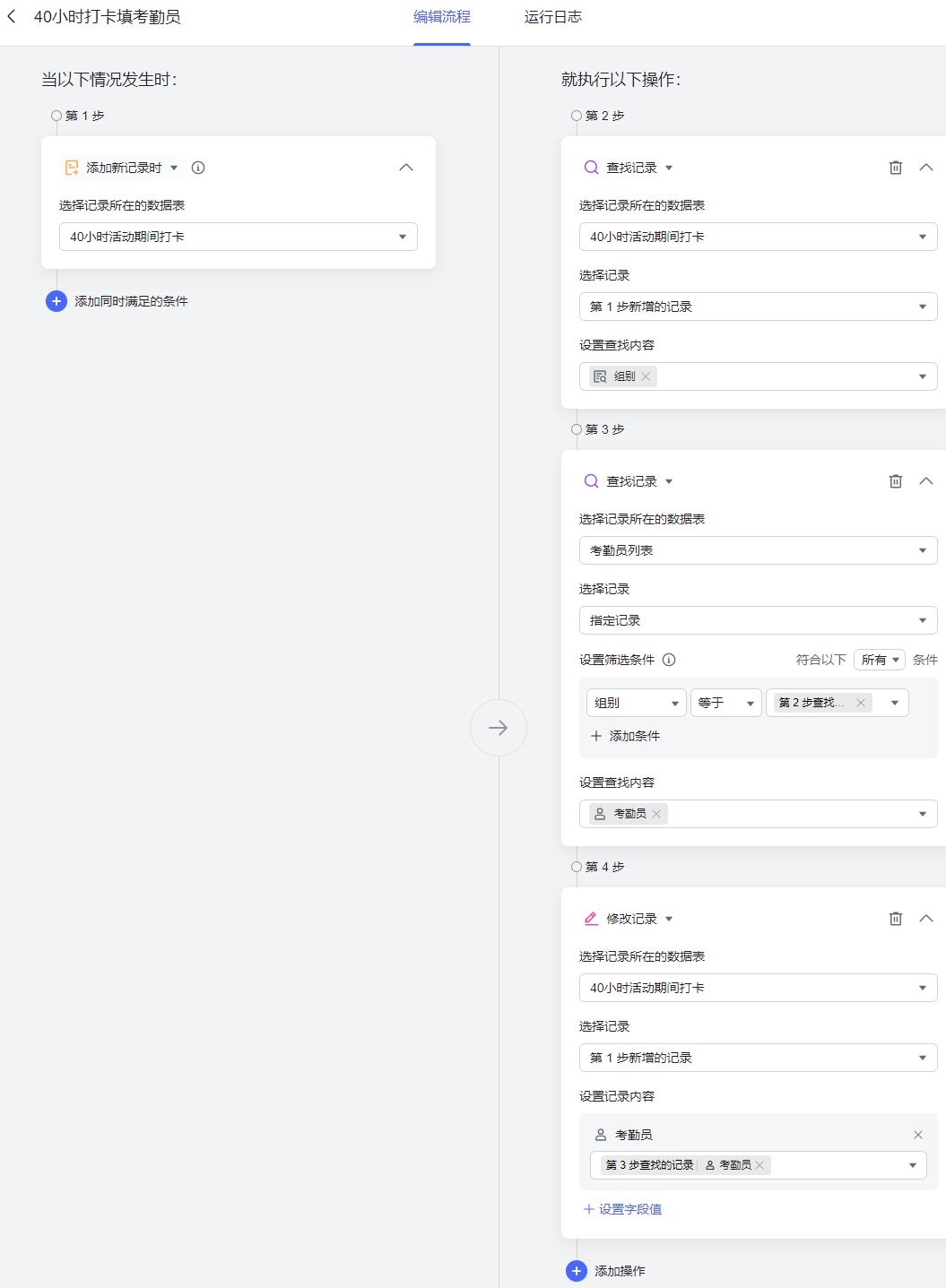Remove the 考勤员 field from 设置记录内容
The width and height of the screenshot is (946, 1288).
click(x=917, y=1135)
